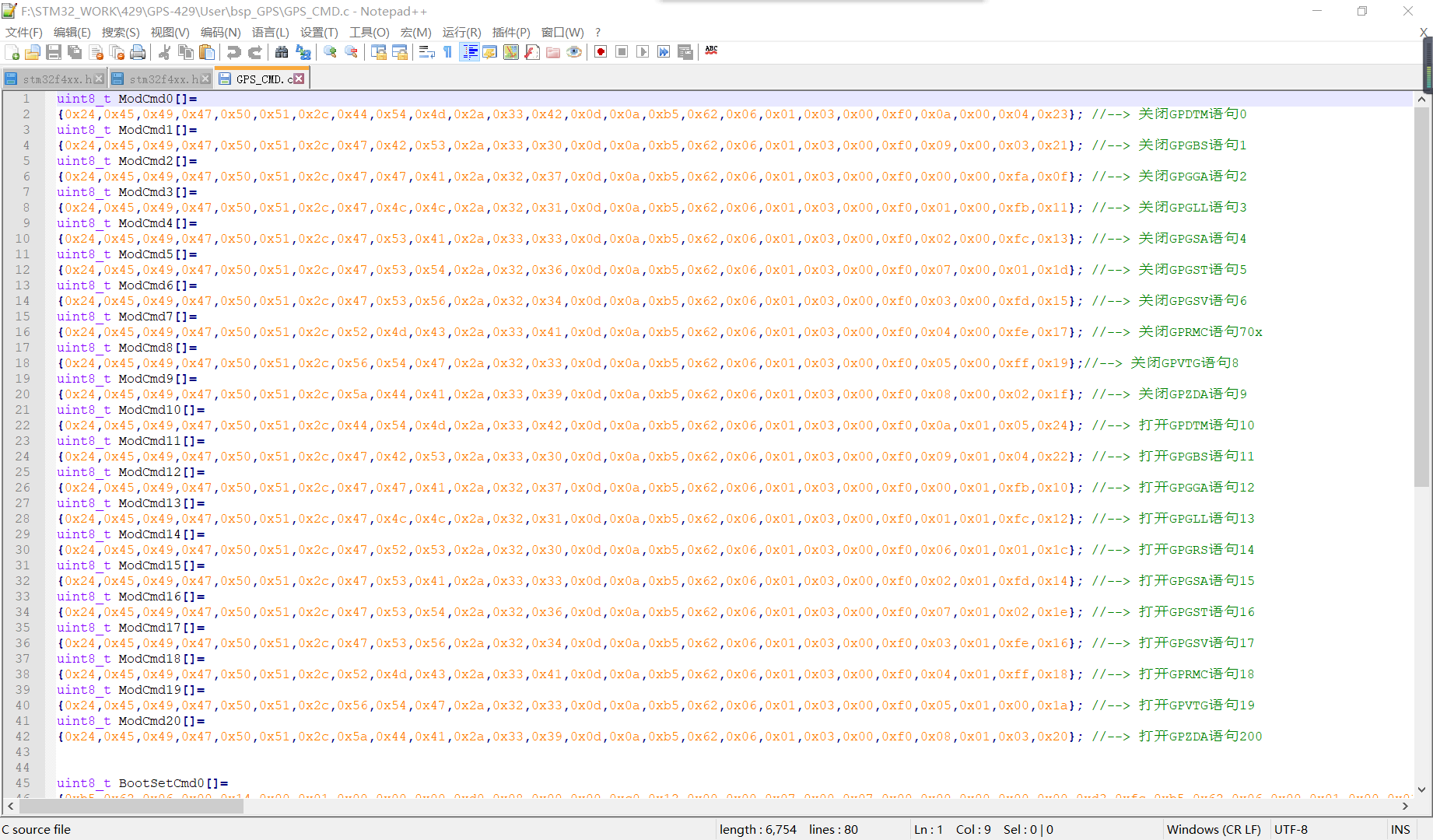Cut selection with the scissors icon
The image size is (1433, 840).
click(164, 52)
